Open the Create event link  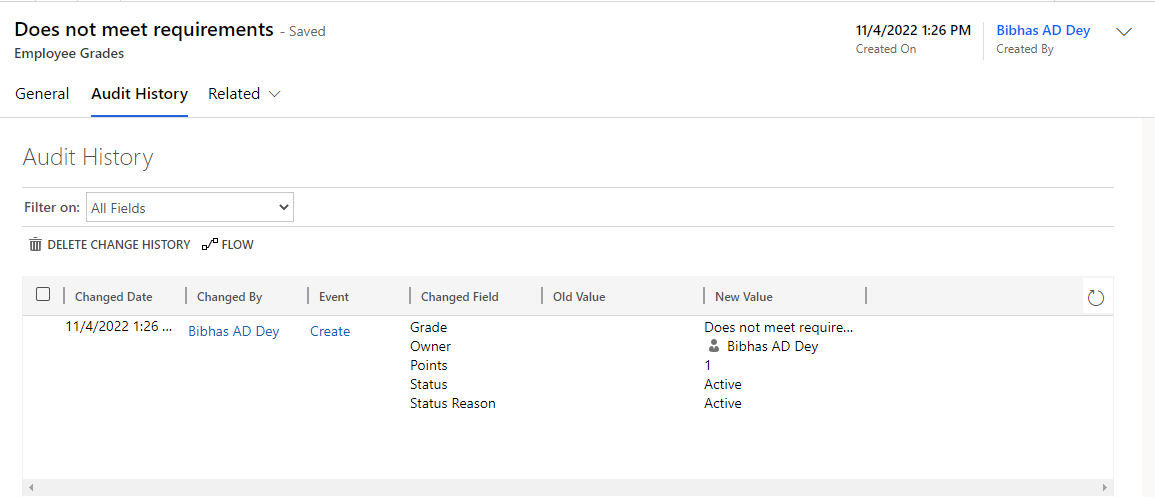point(330,331)
